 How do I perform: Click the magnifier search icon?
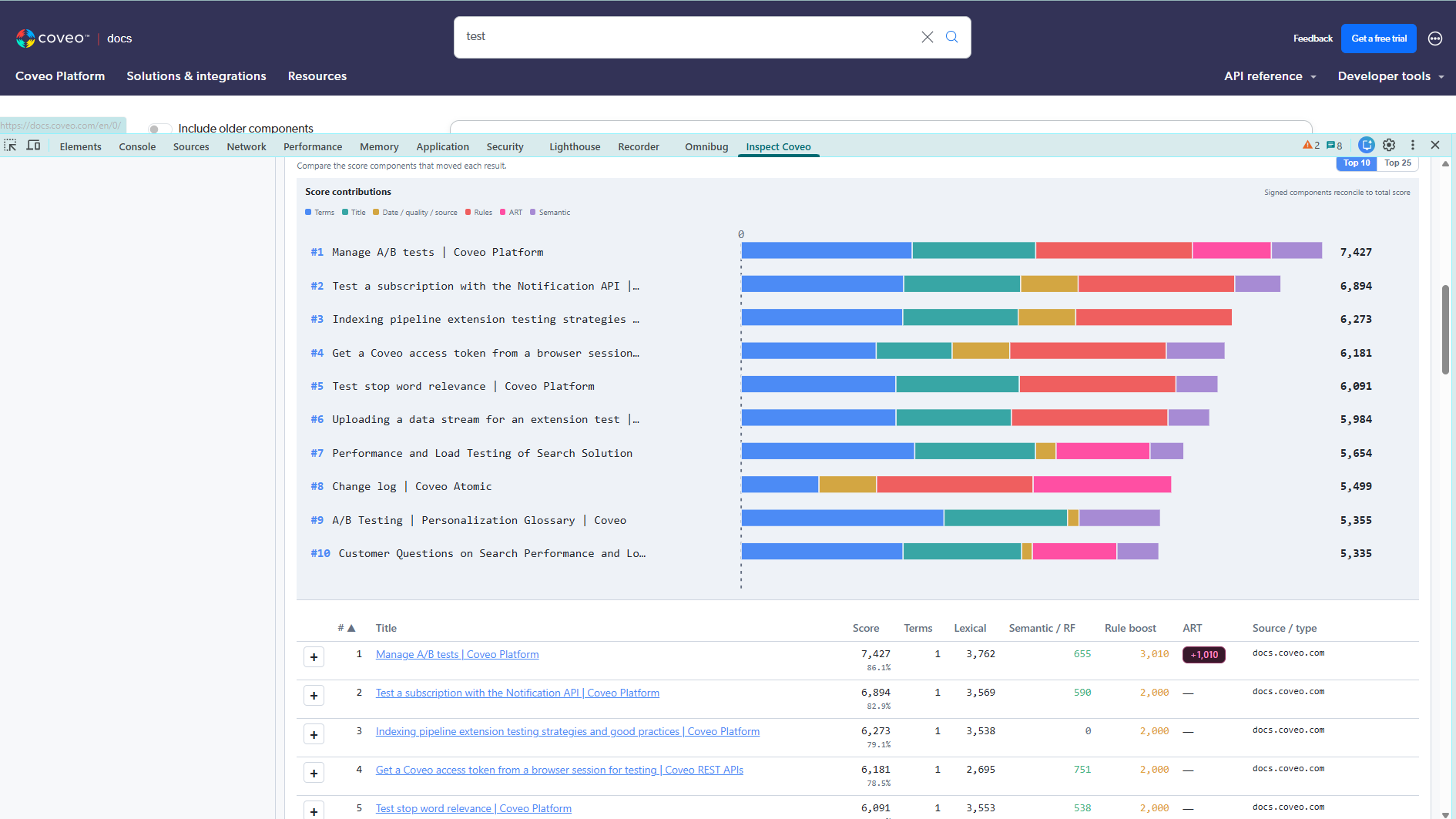click(x=952, y=37)
